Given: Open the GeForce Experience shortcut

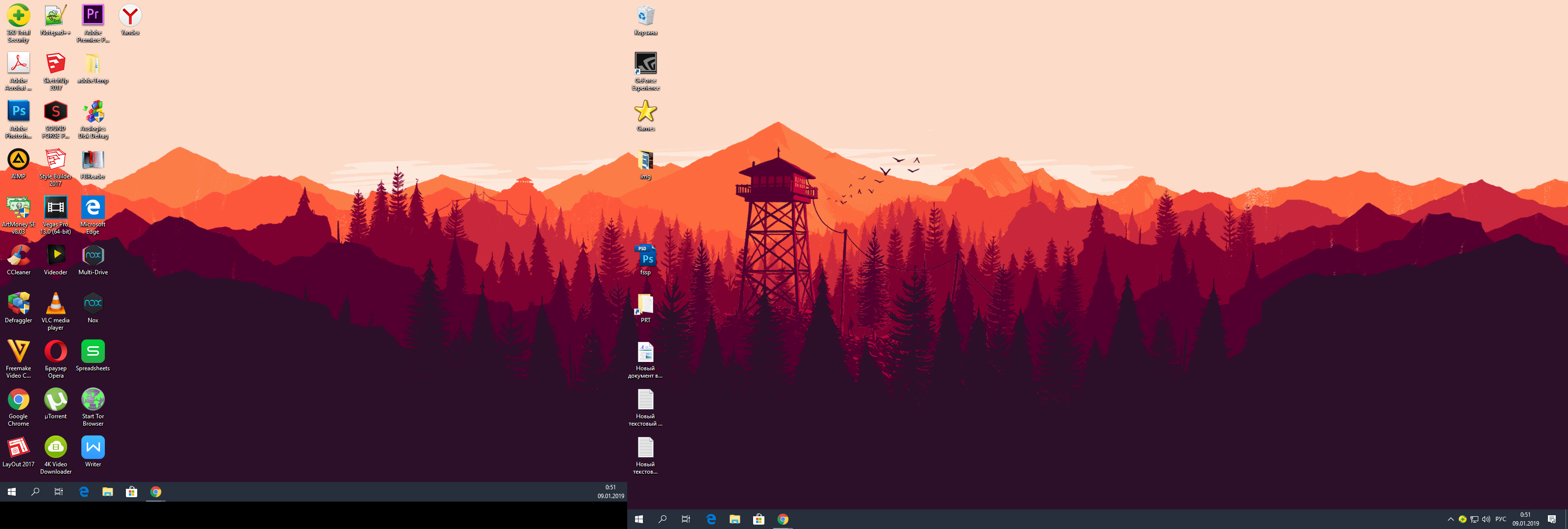Looking at the screenshot, I should click(x=645, y=72).
